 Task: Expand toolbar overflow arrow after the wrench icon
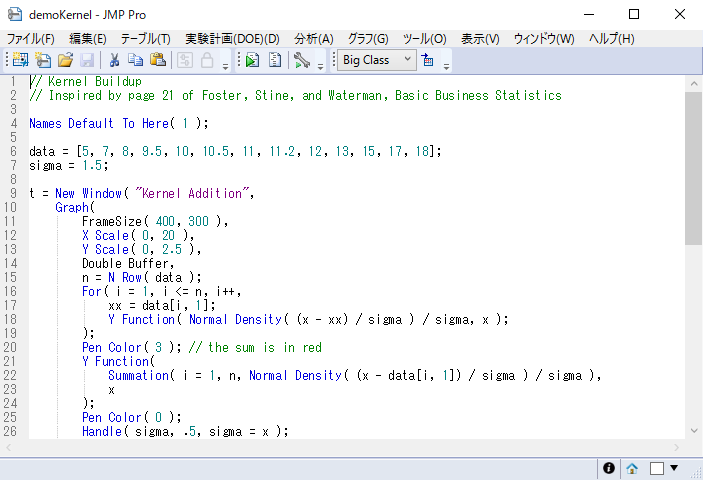point(321,64)
